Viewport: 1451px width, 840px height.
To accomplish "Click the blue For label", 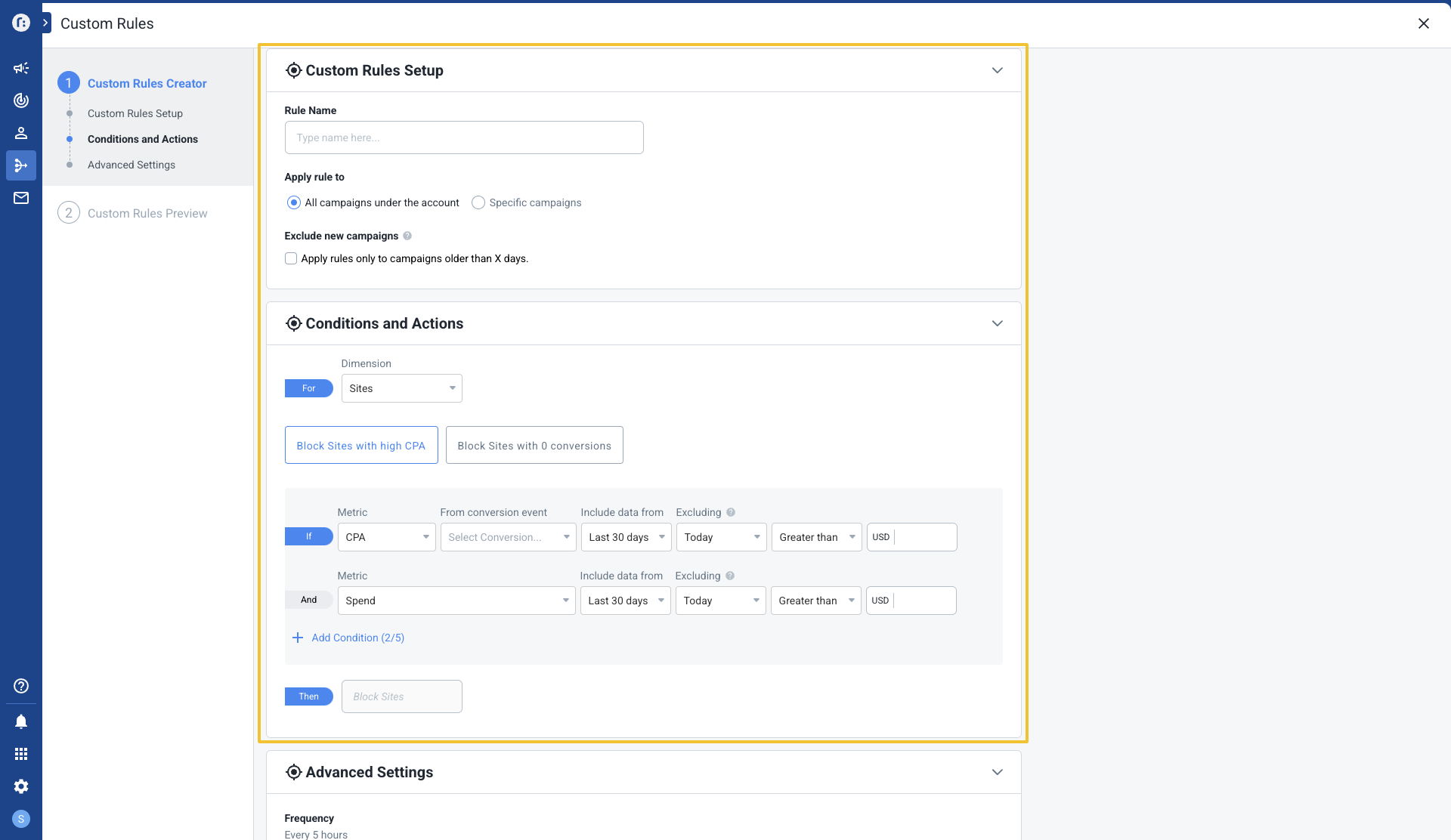I will pyautogui.click(x=309, y=388).
